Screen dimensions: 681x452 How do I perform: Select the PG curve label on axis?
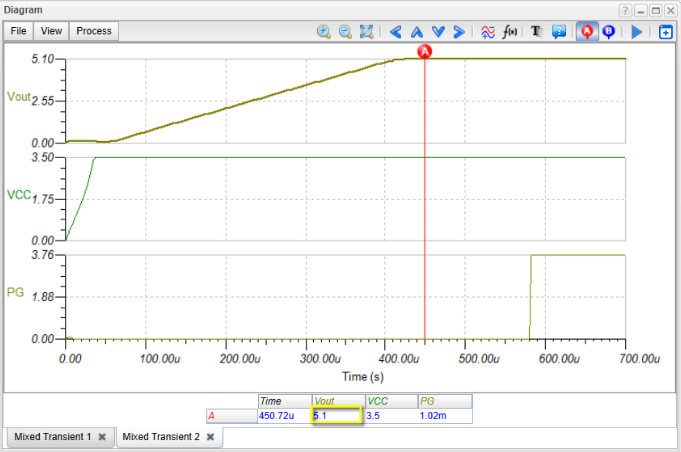[x=15, y=292]
